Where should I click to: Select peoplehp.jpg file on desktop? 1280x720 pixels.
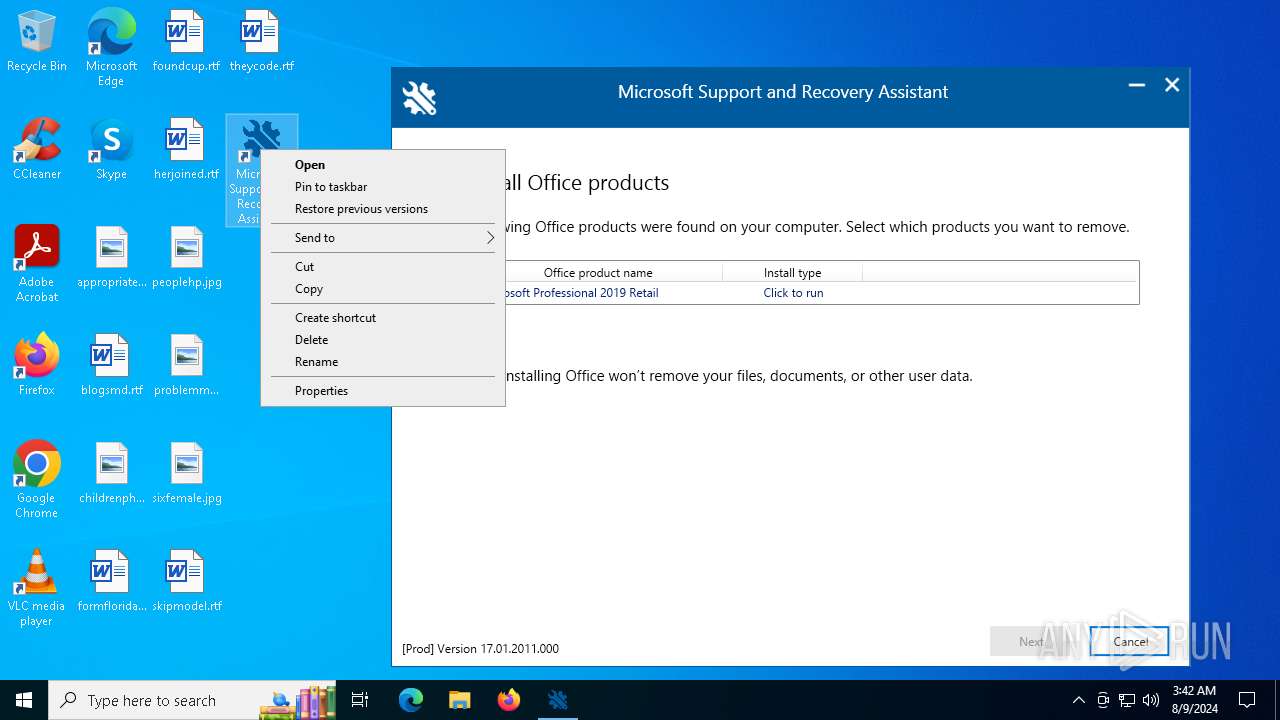(186, 258)
